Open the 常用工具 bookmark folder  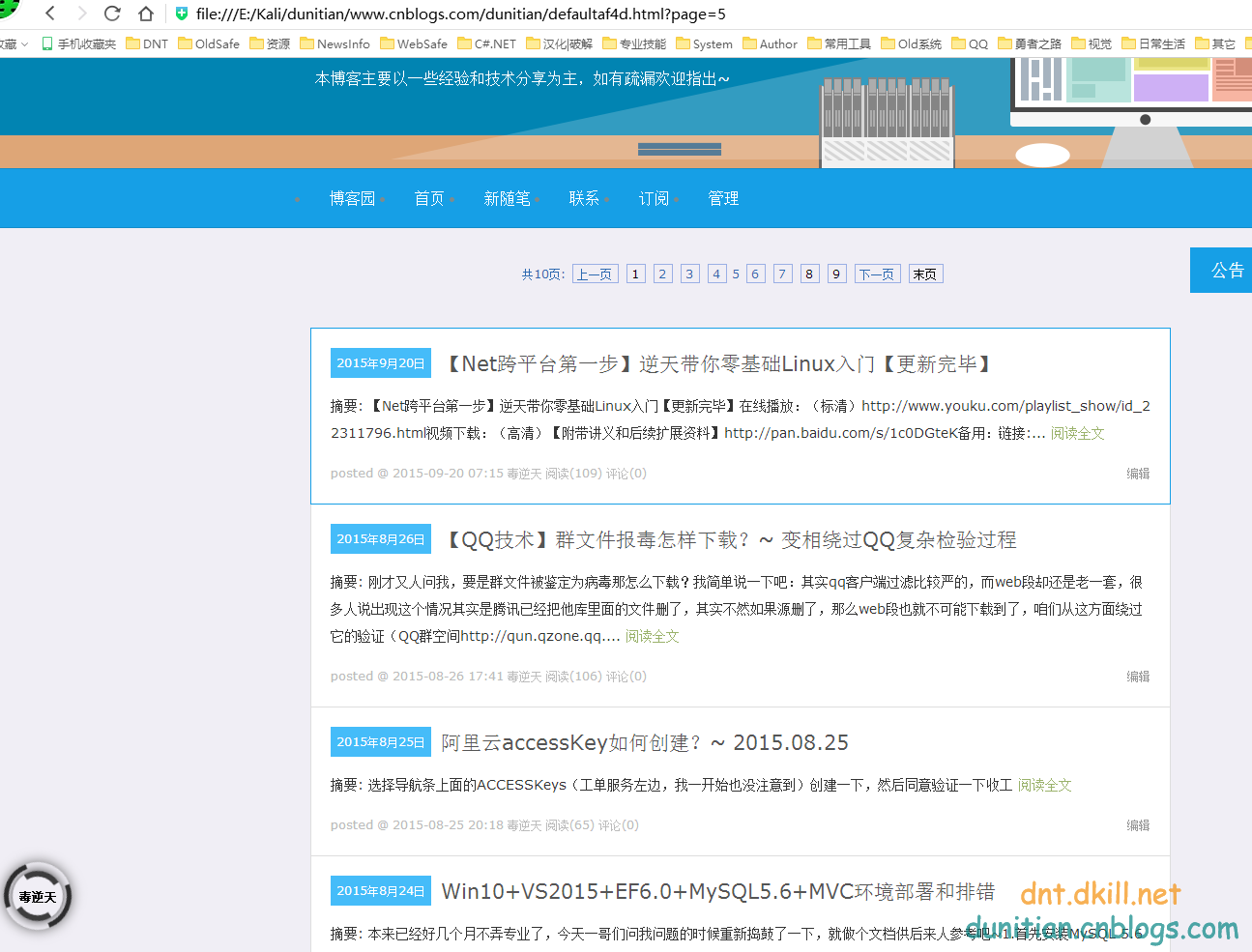point(839,43)
